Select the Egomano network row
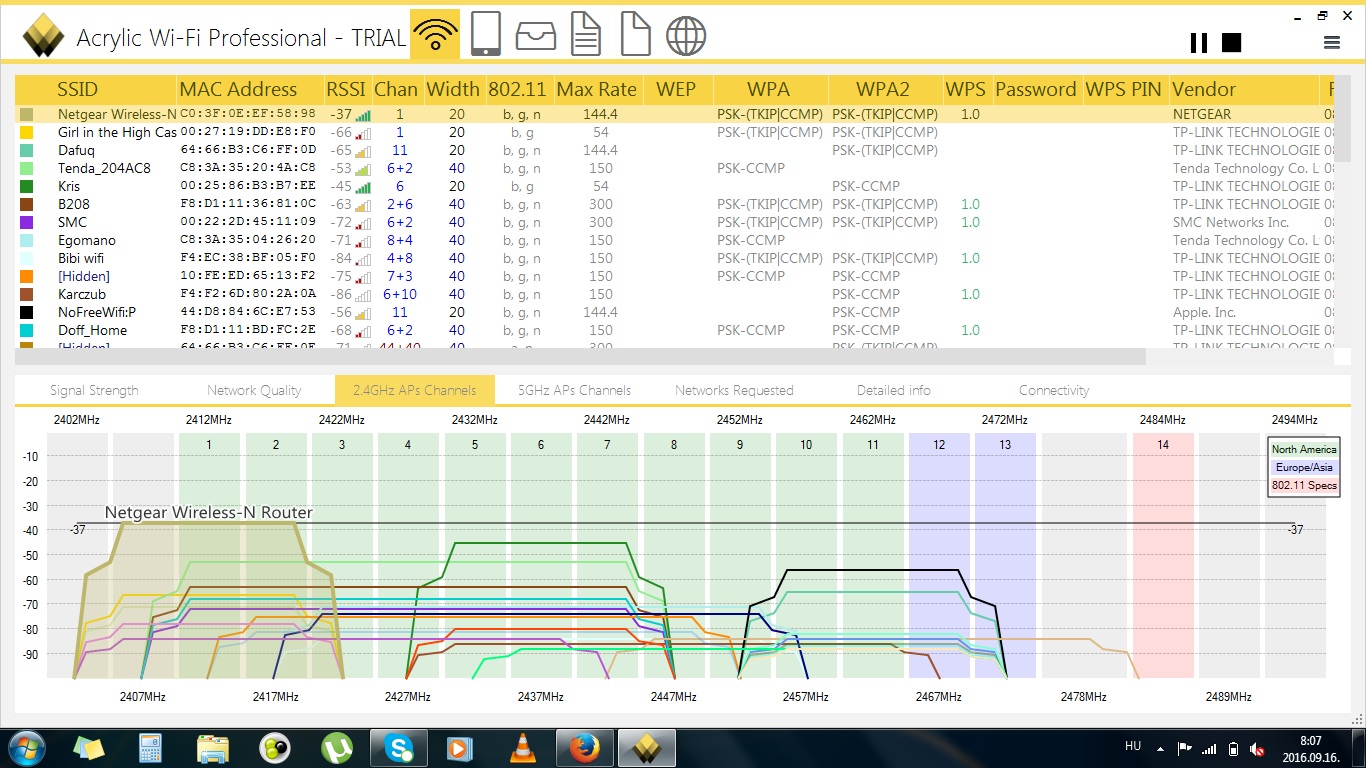1366x768 pixels. pos(675,240)
